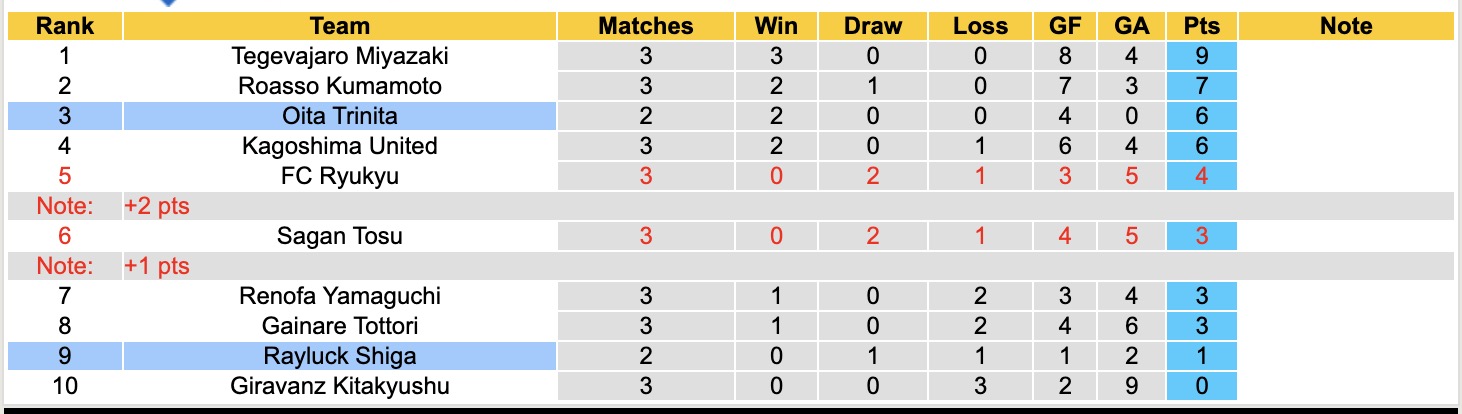
Task: Click the +1 pts note text
Action: tap(157, 266)
